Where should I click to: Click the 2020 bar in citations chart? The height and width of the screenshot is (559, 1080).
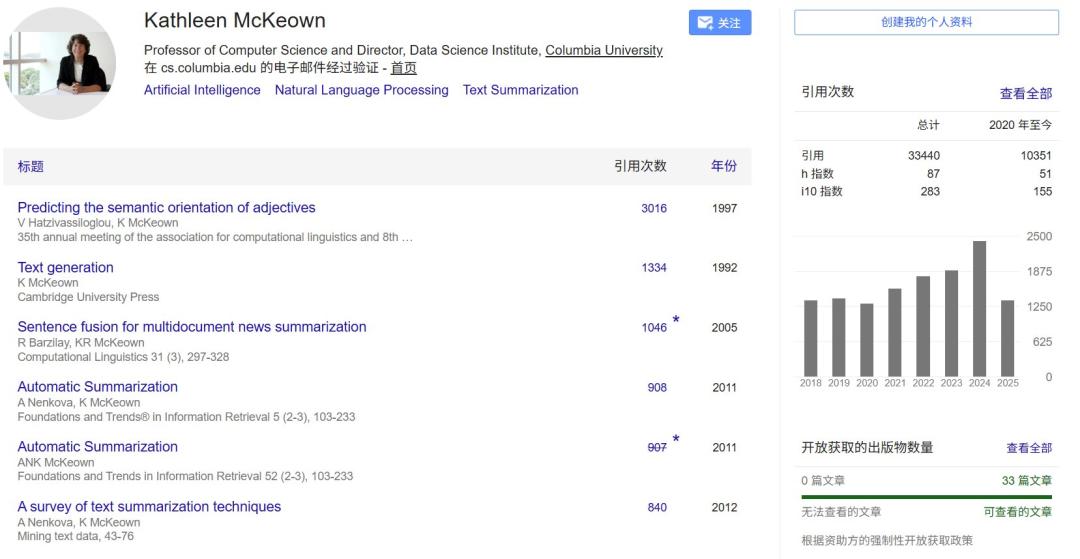[866, 340]
